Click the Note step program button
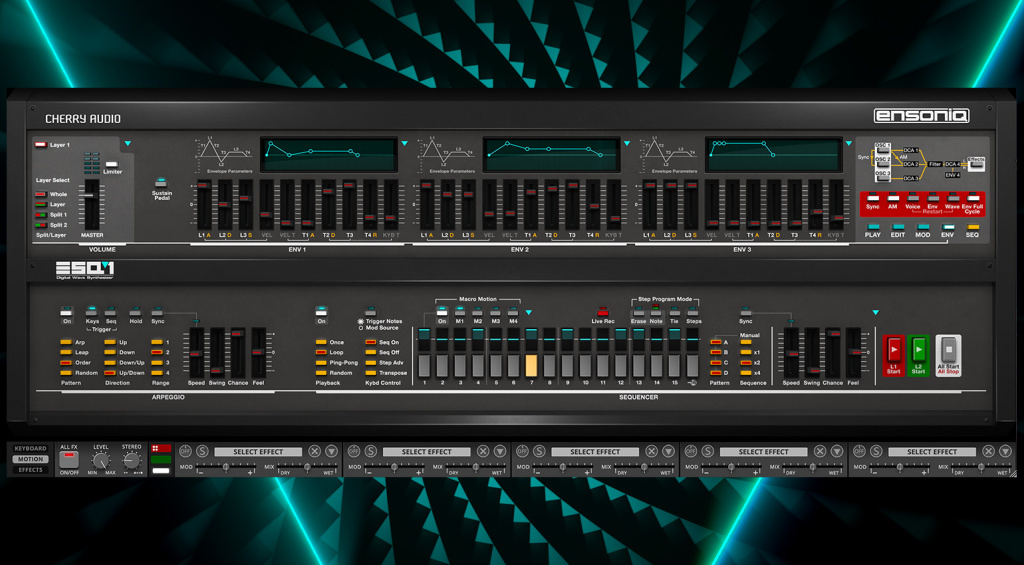This screenshot has height=565, width=1024. (656, 312)
